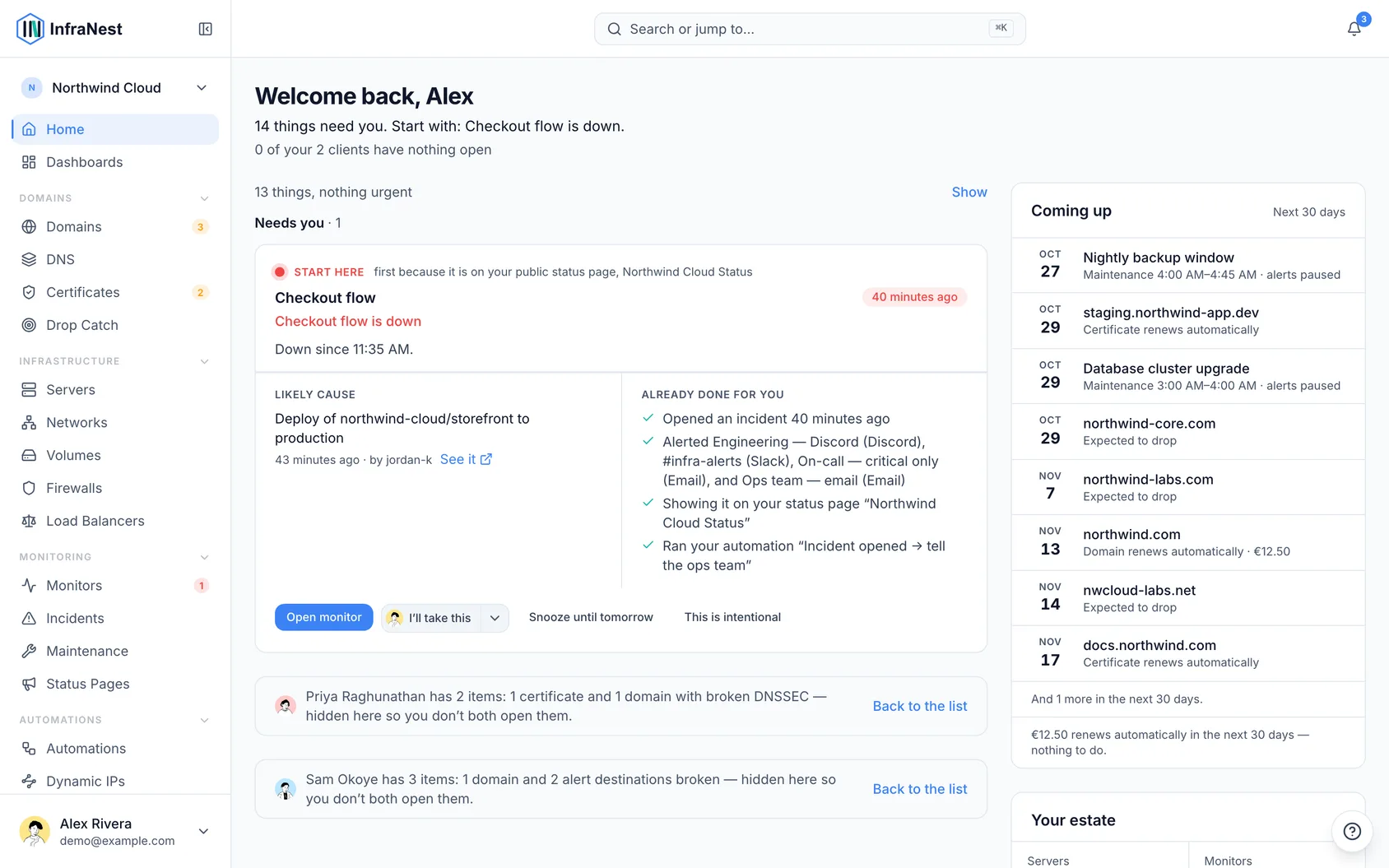Screen dimensions: 1389x868
Task: Focus the Search or jump to field
Action: tap(810, 29)
